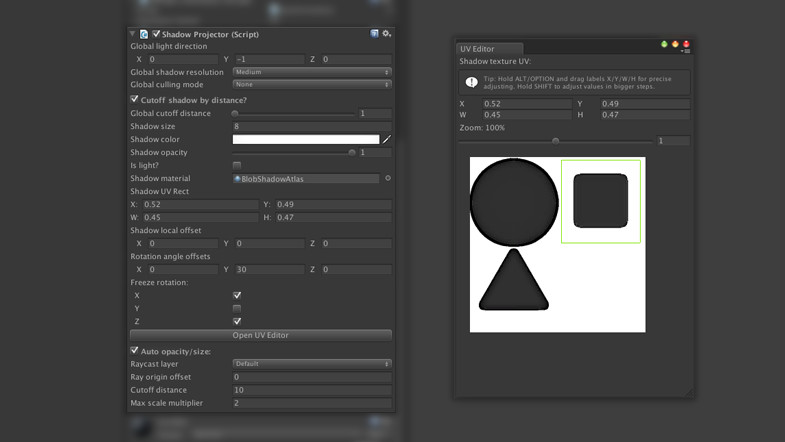This screenshot has height=442, width=785.
Task: Edit Shadow local offset Y field
Action: coord(269,243)
